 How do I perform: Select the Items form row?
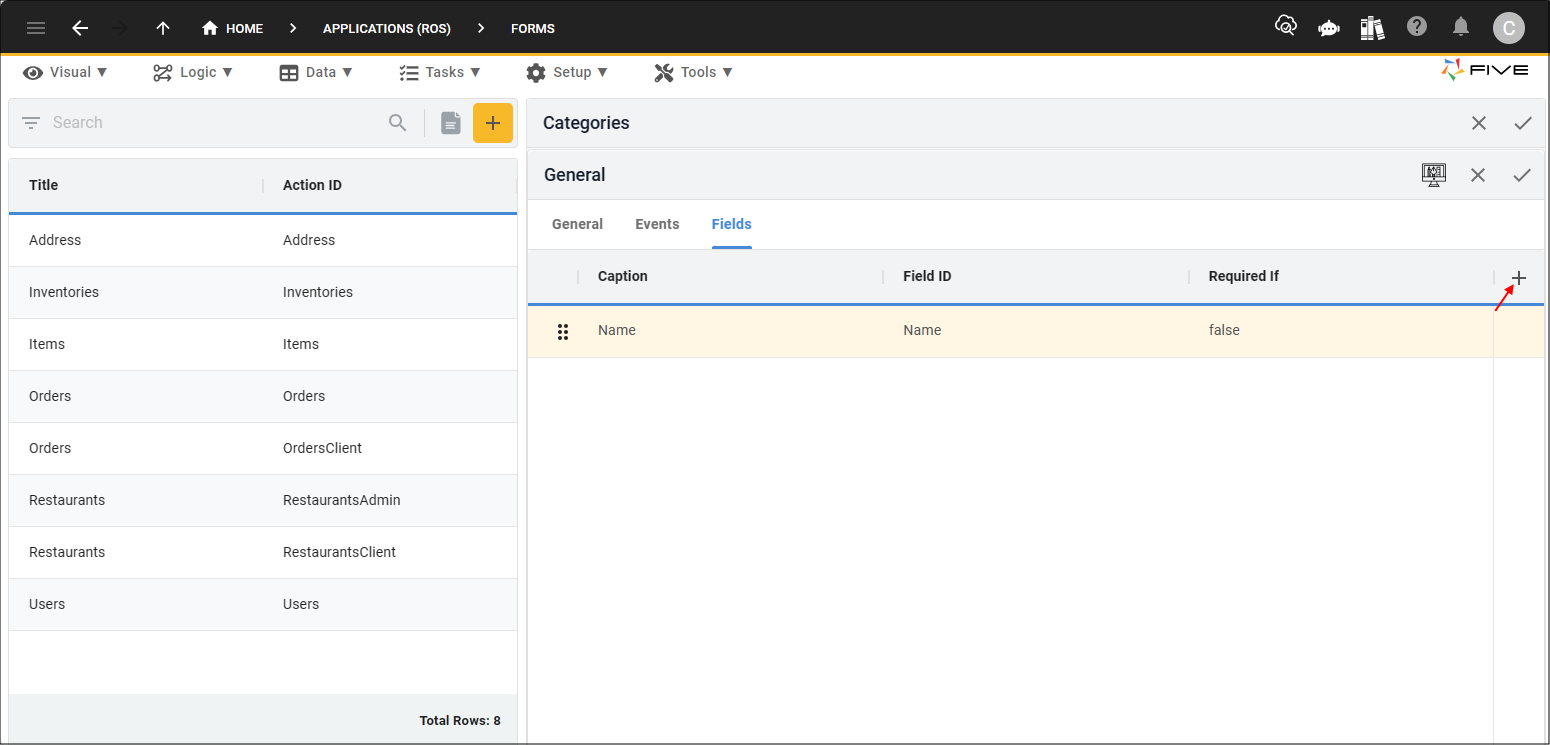(263, 344)
